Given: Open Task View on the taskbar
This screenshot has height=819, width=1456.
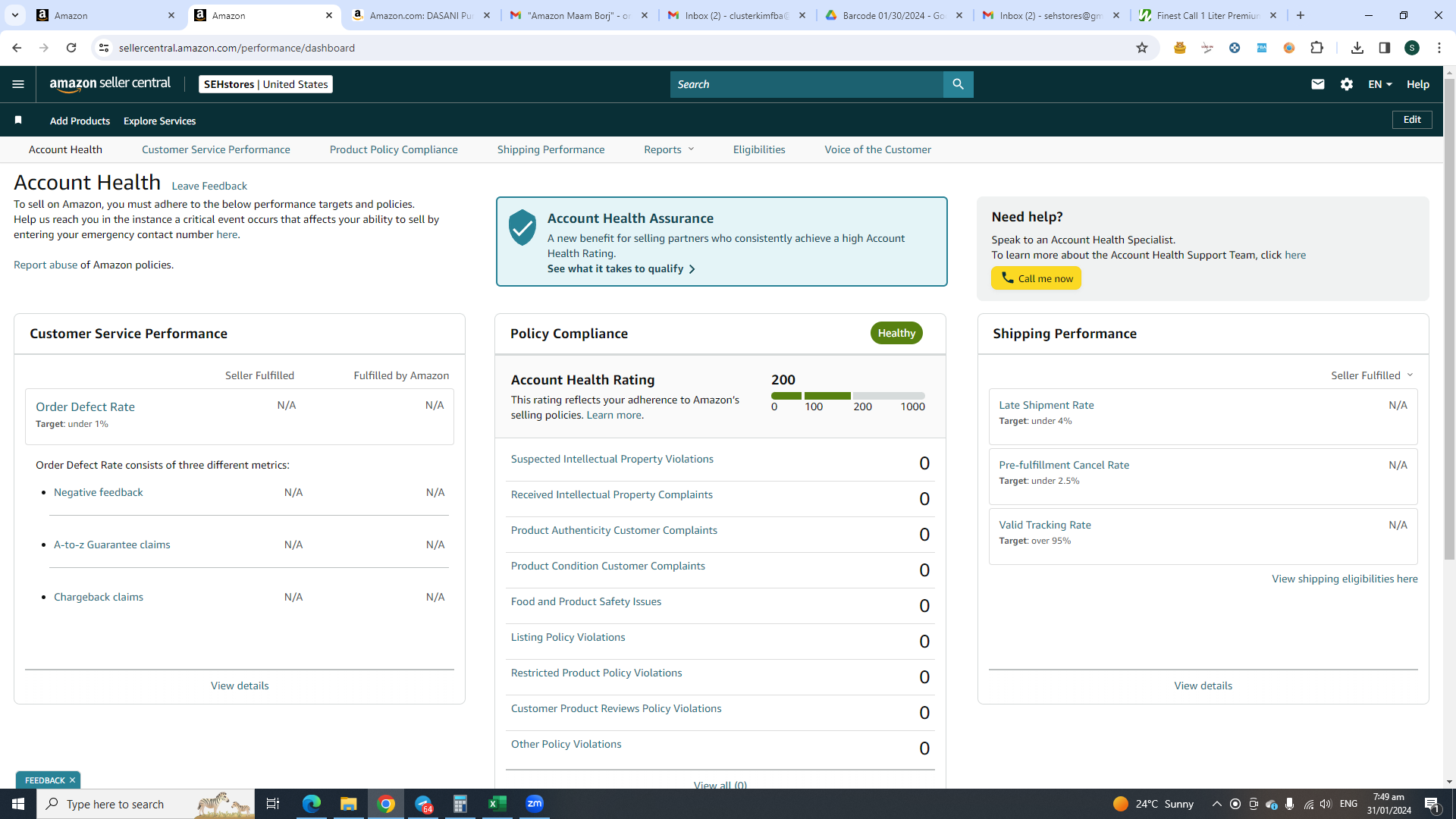Looking at the screenshot, I should coord(273,804).
